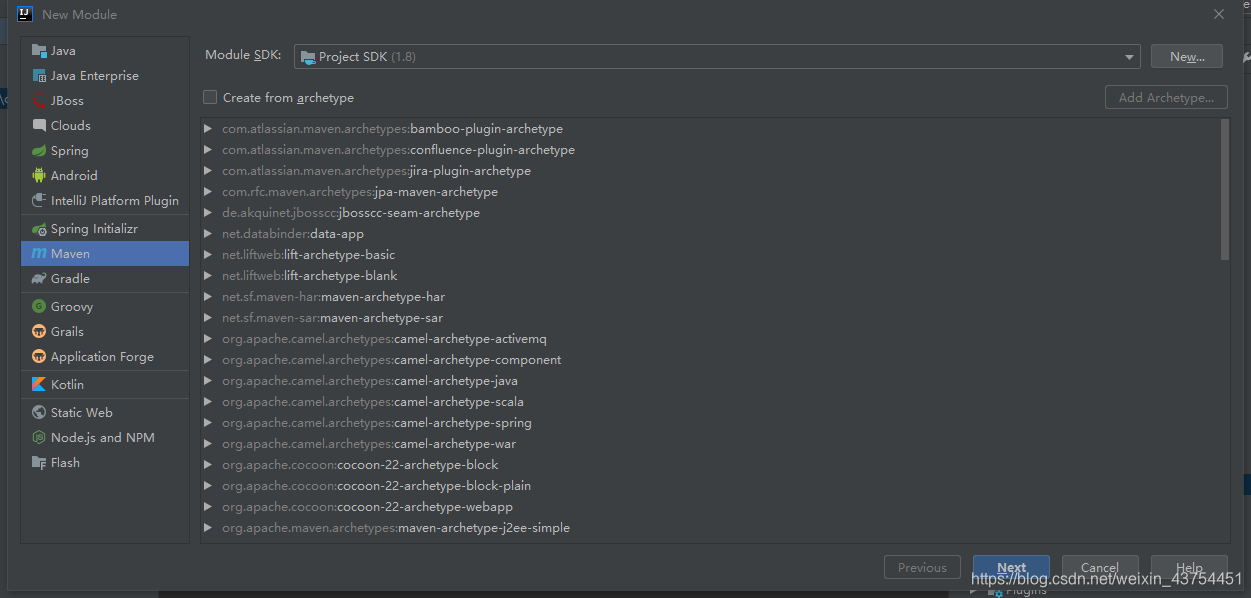Click the Java module type icon

(x=39, y=51)
